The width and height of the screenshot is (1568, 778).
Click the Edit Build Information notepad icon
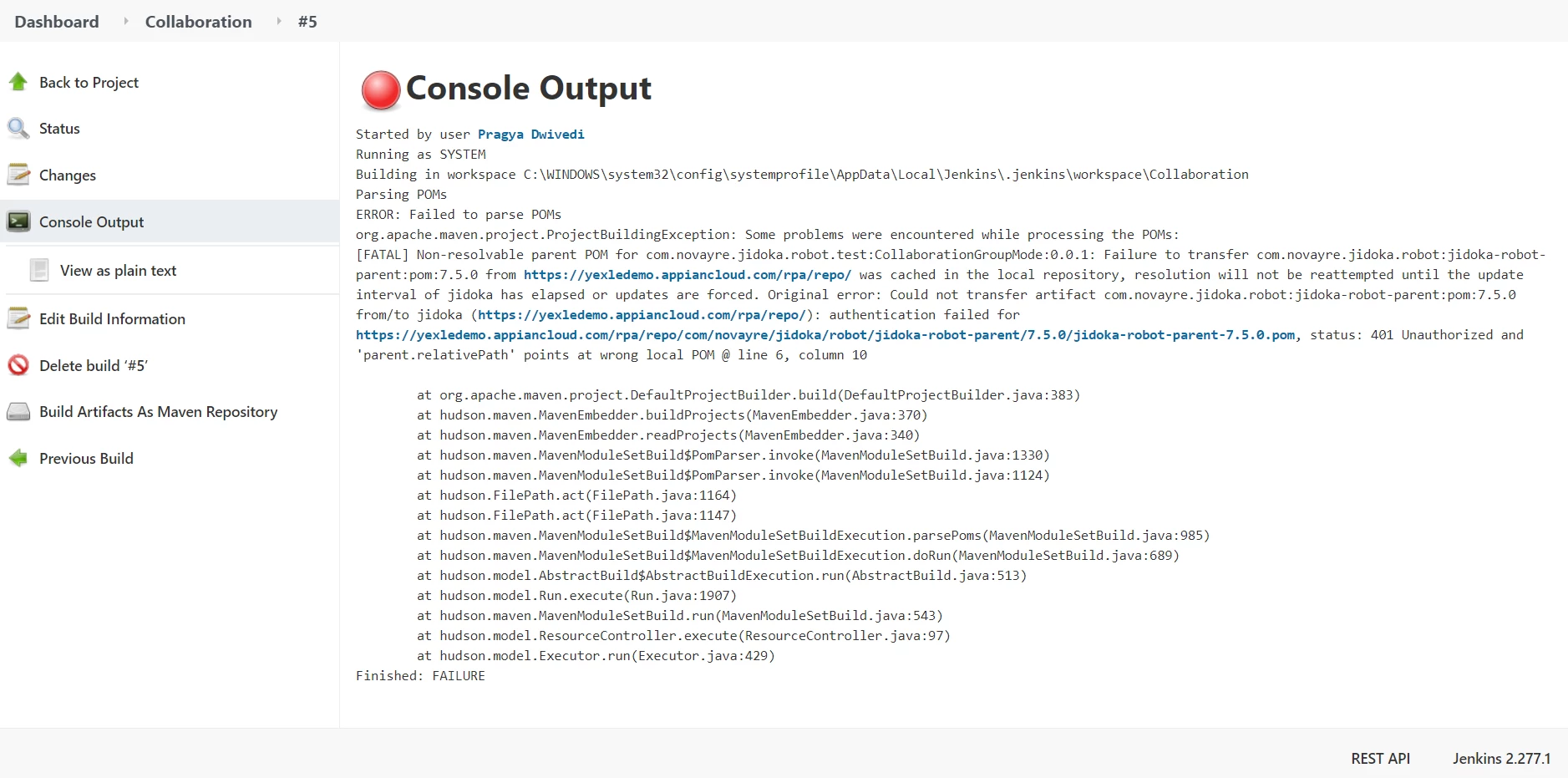(x=18, y=318)
